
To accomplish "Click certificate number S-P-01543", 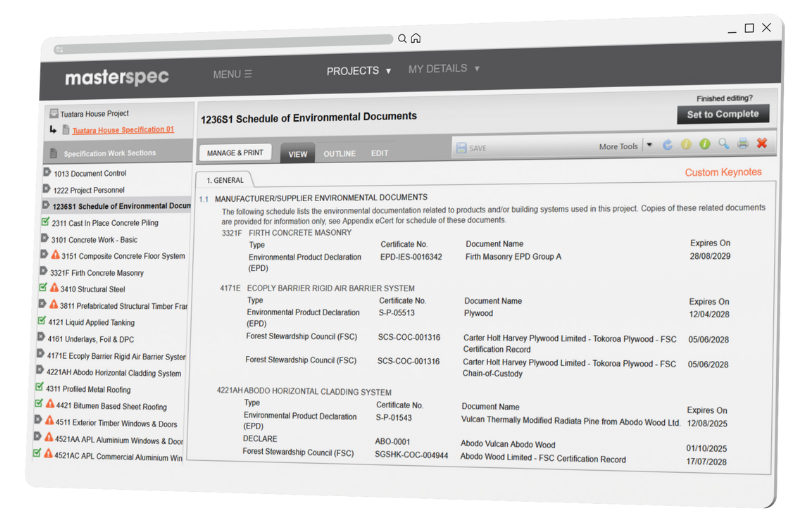I will pos(394,418).
